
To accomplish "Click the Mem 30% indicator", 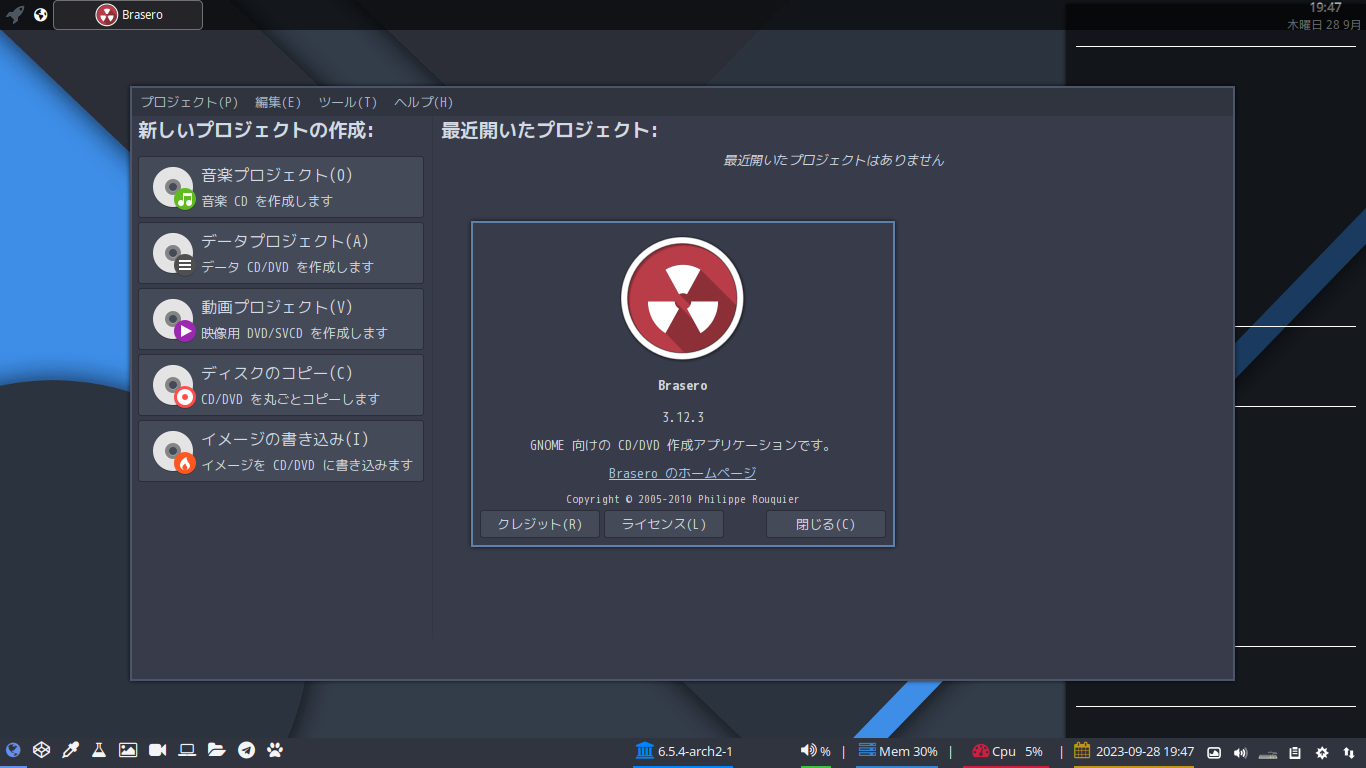I will pyautogui.click(x=897, y=751).
